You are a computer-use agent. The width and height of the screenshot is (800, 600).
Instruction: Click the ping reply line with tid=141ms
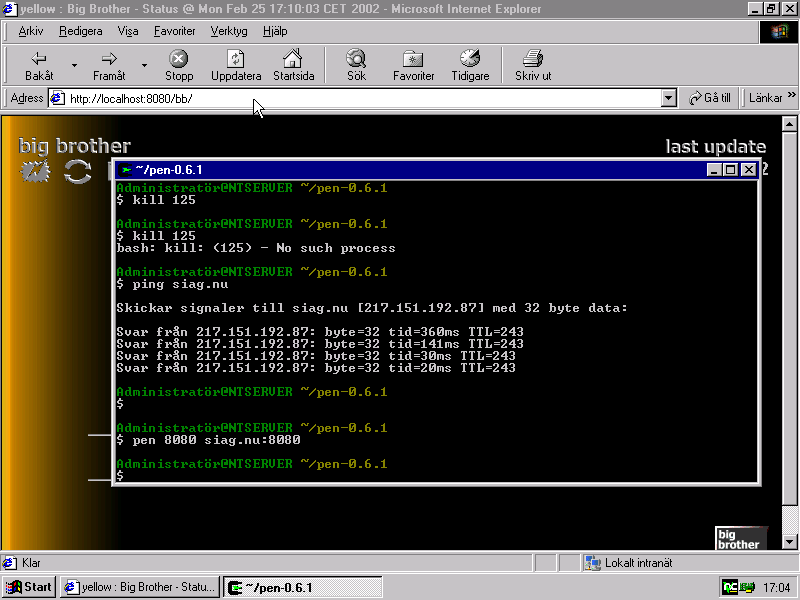pyautogui.click(x=320, y=344)
